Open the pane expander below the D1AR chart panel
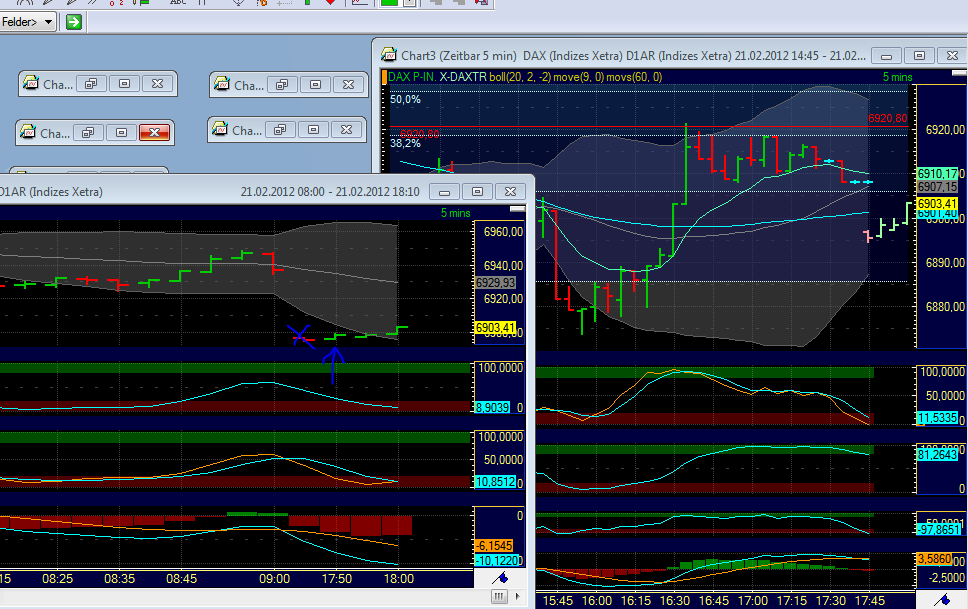The image size is (968, 609). tap(498, 596)
